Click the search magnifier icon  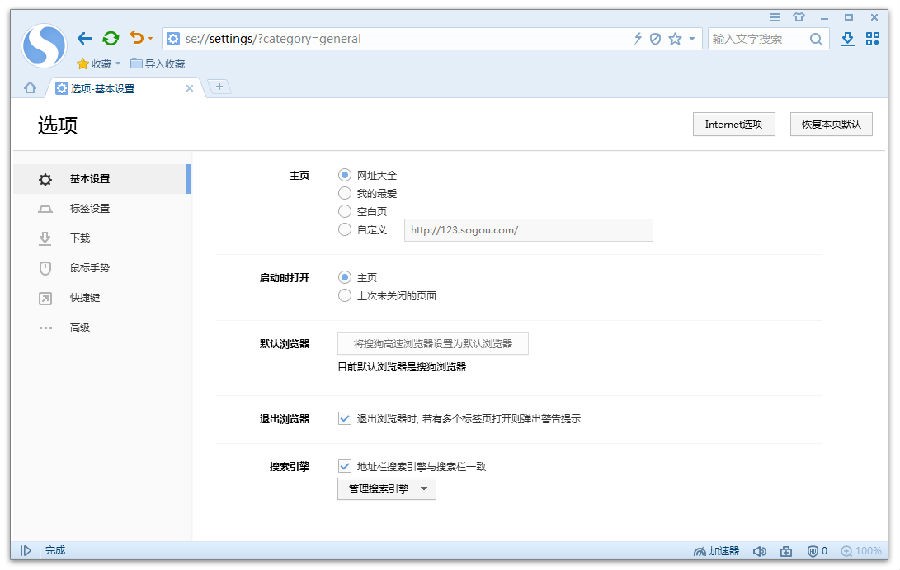[816, 39]
